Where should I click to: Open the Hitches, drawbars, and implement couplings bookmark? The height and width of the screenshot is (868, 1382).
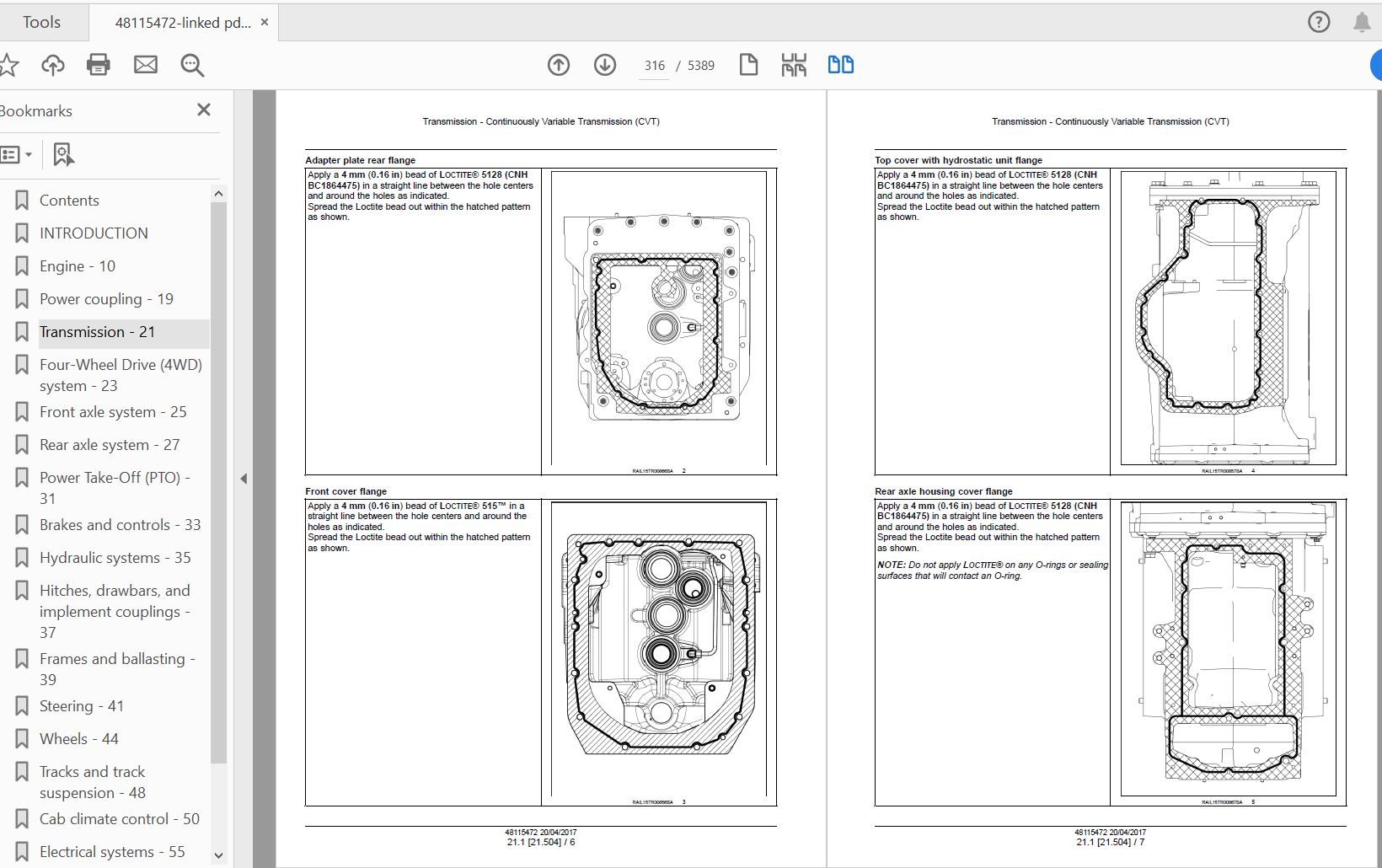[115, 611]
